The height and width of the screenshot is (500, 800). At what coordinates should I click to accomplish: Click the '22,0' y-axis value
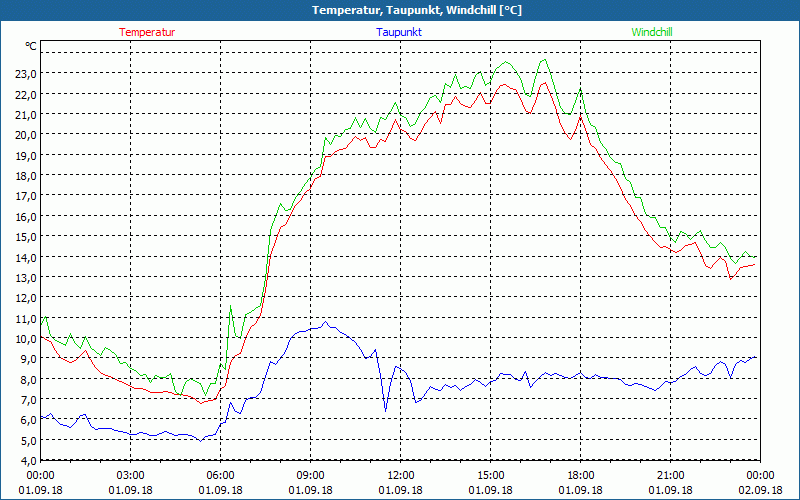point(27,94)
